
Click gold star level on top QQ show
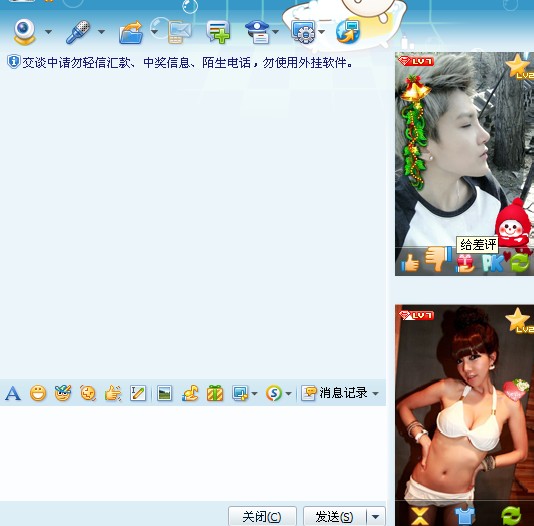pos(519,67)
